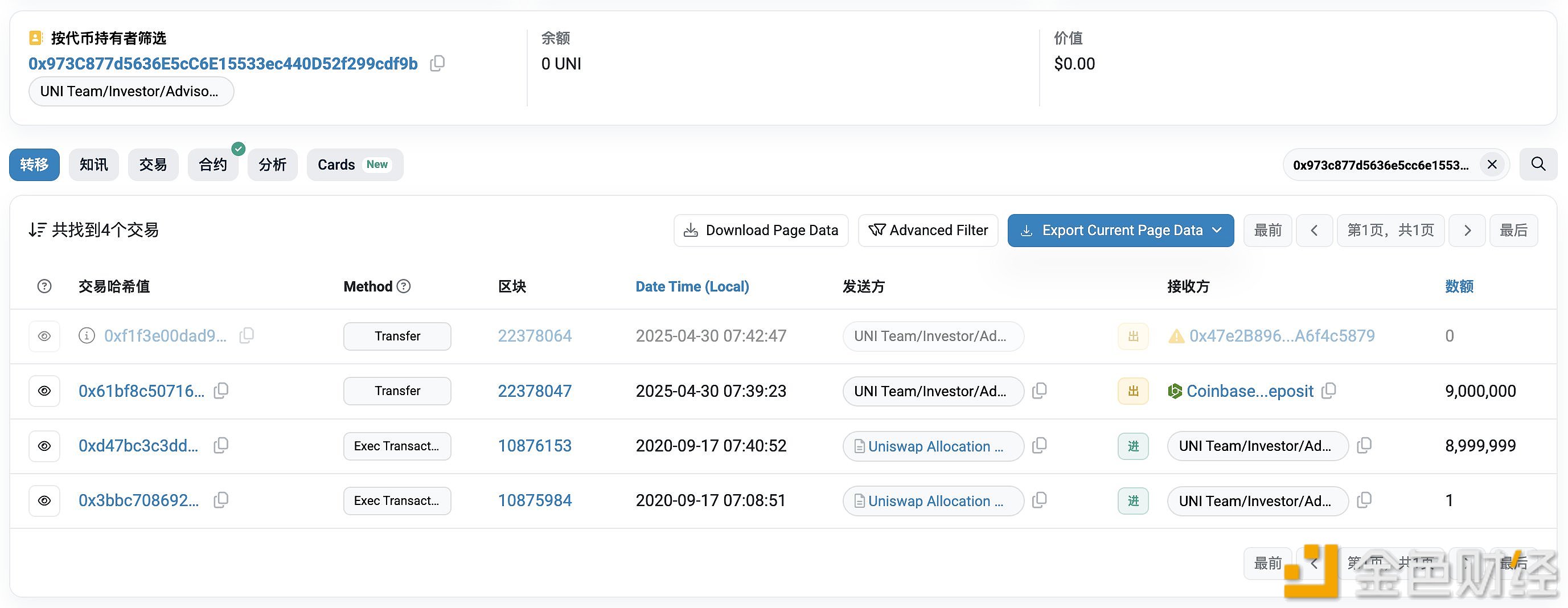
Task: Toggle preview eye on 0xd47bc3c3dd row
Action: (44, 446)
